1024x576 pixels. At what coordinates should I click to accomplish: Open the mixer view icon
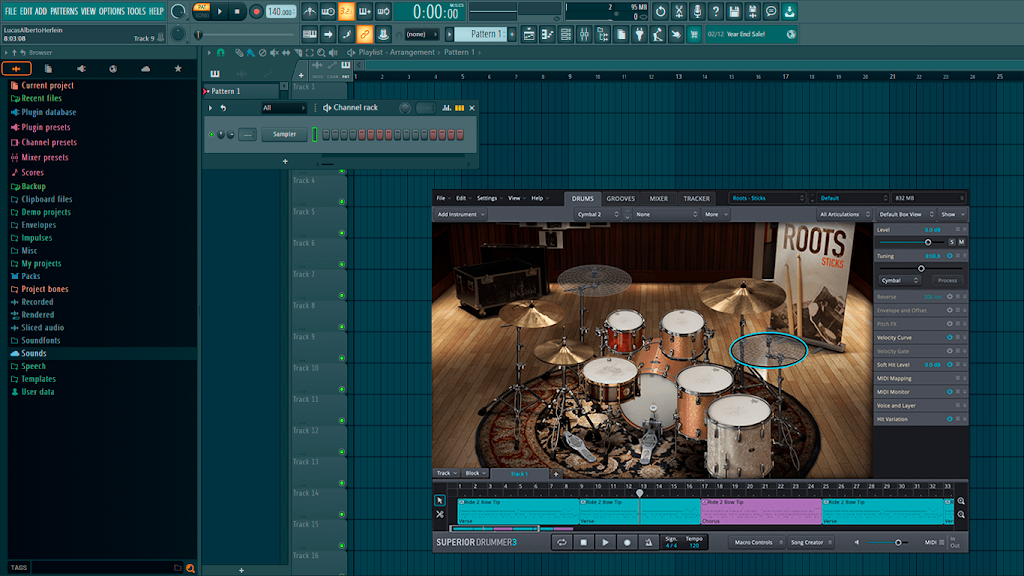pyautogui.click(x=584, y=34)
